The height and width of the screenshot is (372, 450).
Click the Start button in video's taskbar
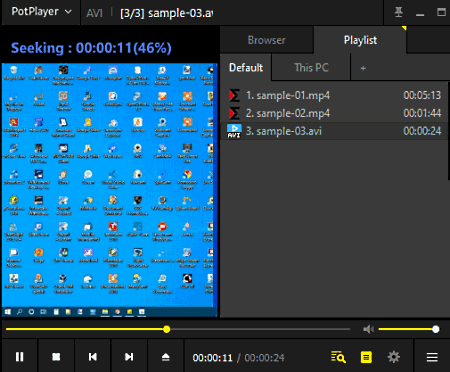click(8, 312)
